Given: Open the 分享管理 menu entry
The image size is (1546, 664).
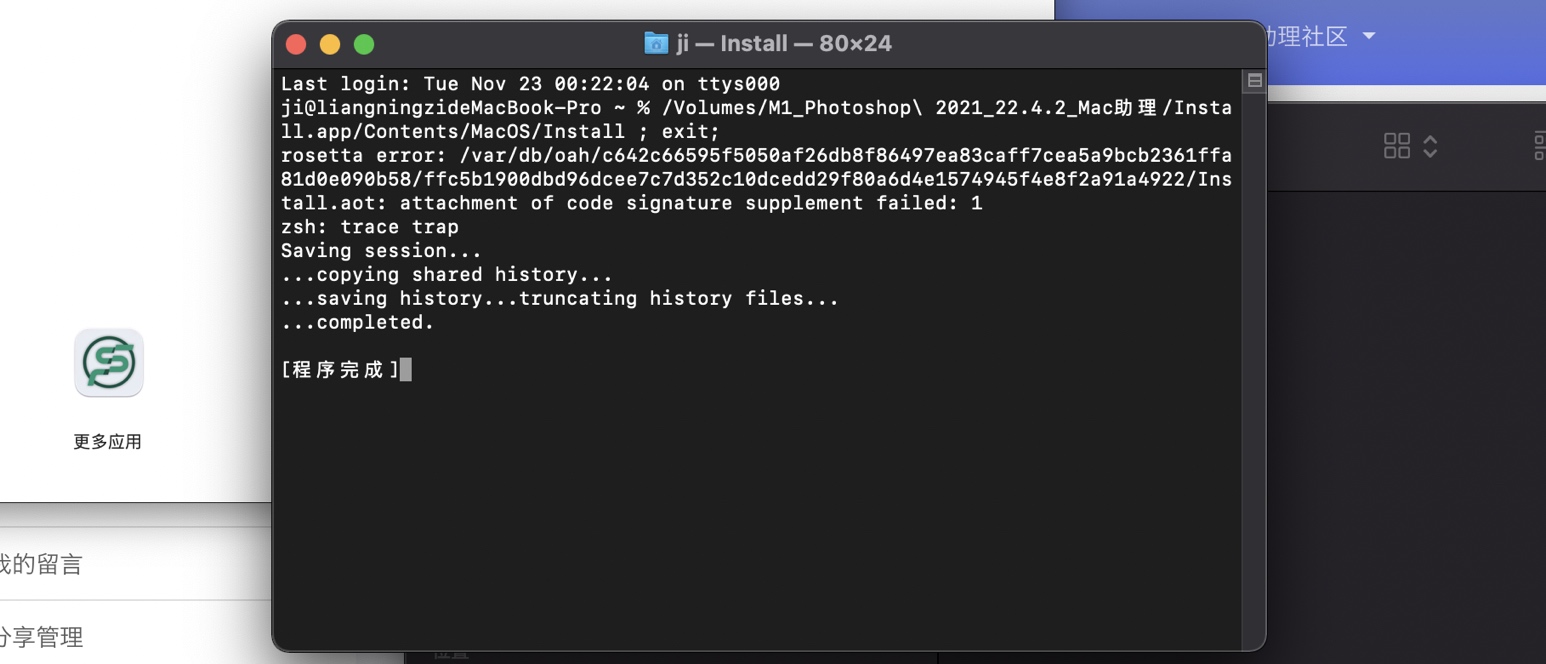Looking at the screenshot, I should pyautogui.click(x=42, y=637).
